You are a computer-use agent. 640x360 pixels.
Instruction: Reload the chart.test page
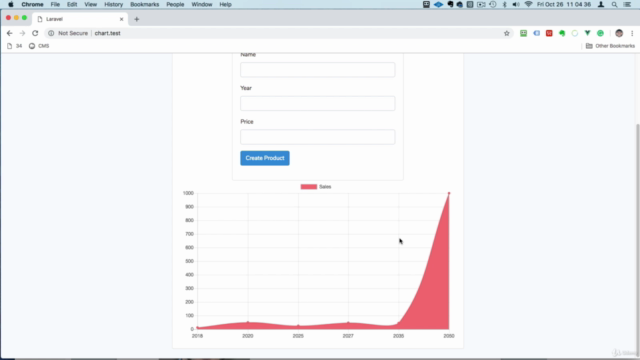tap(35, 33)
